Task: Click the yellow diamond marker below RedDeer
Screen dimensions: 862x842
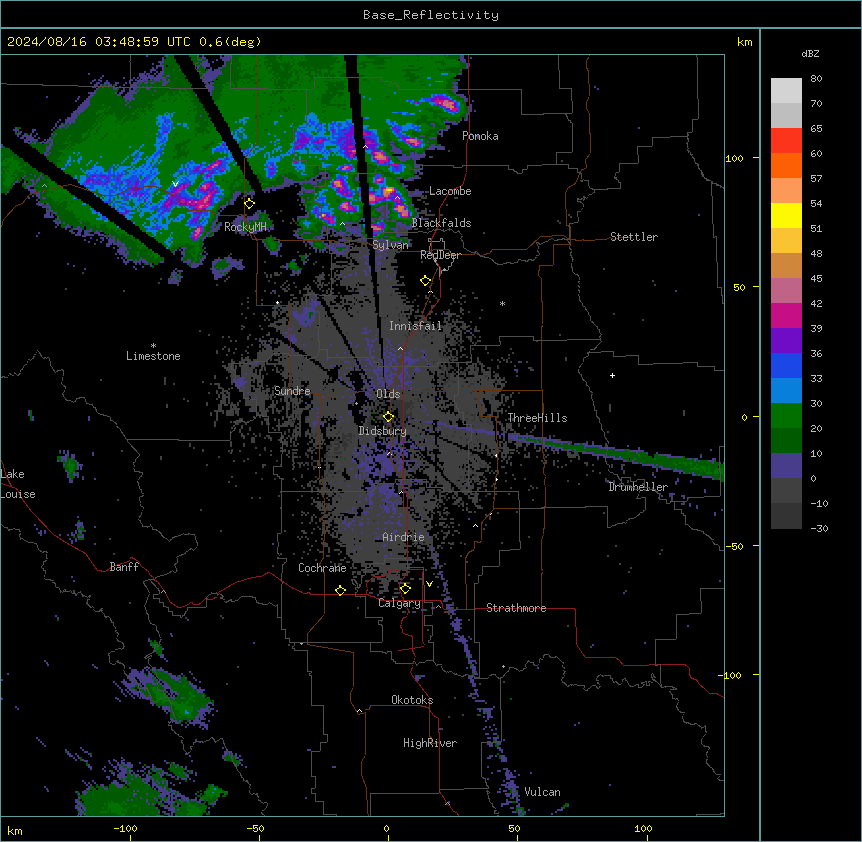Action: click(426, 281)
